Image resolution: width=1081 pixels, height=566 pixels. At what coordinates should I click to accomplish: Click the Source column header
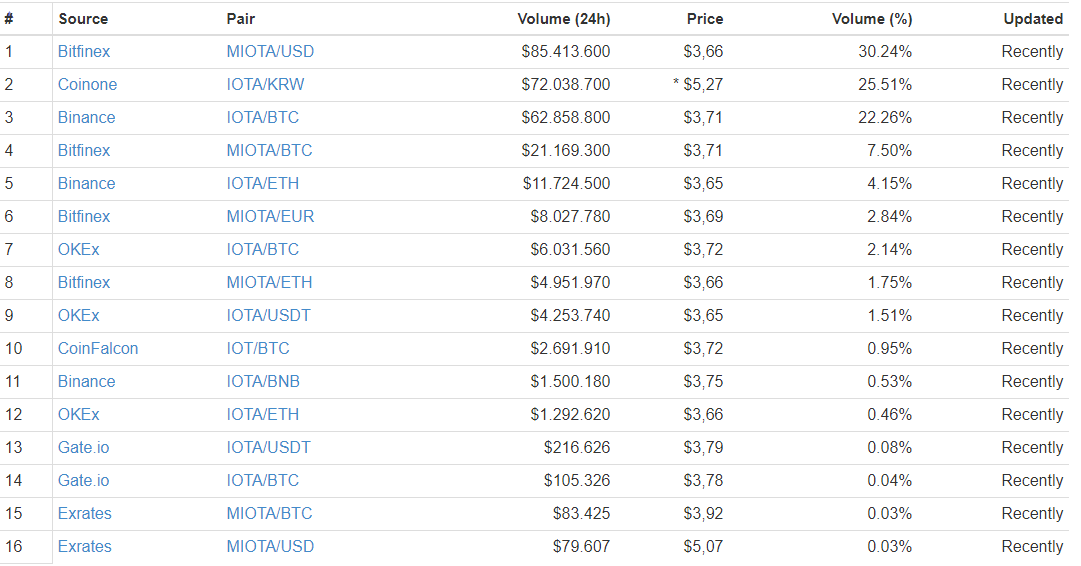coord(83,19)
